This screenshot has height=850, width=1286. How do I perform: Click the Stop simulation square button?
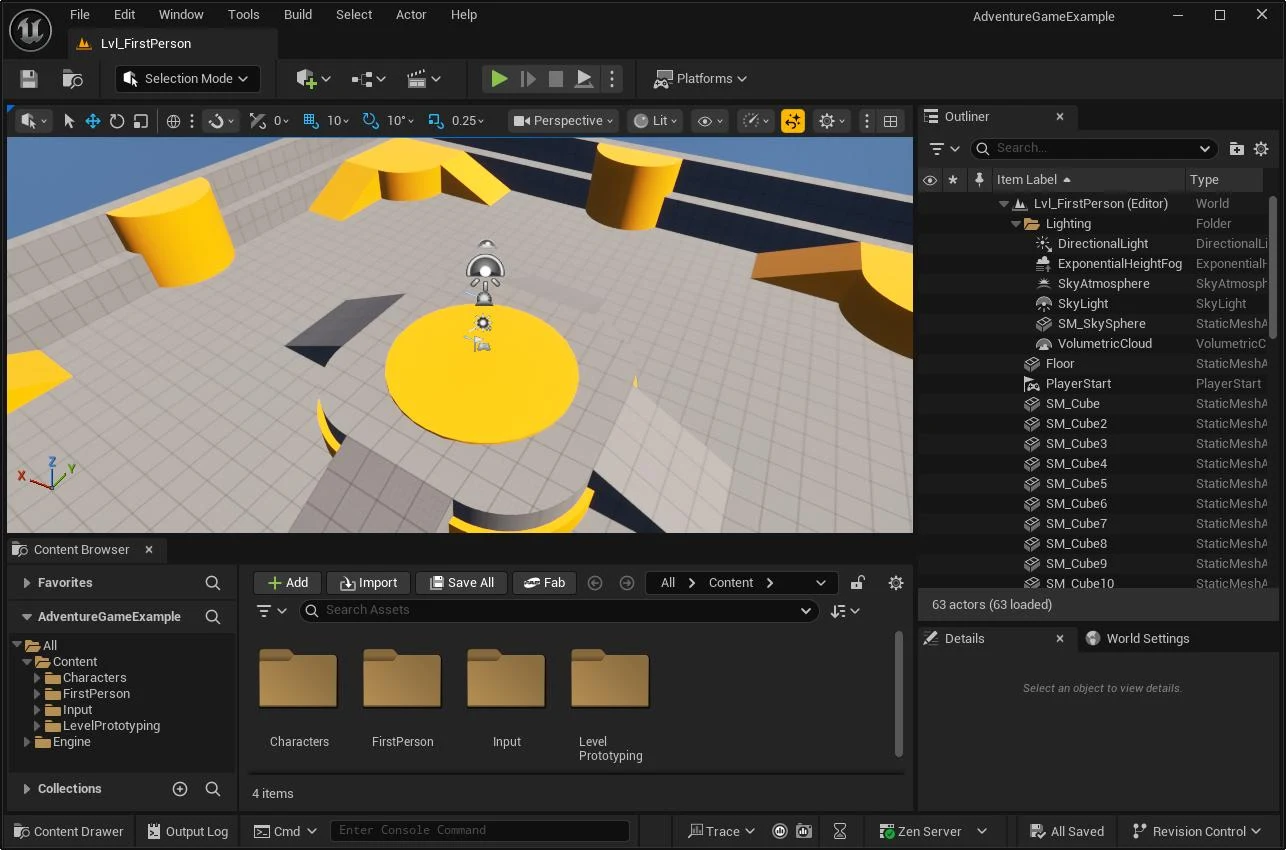(556, 79)
